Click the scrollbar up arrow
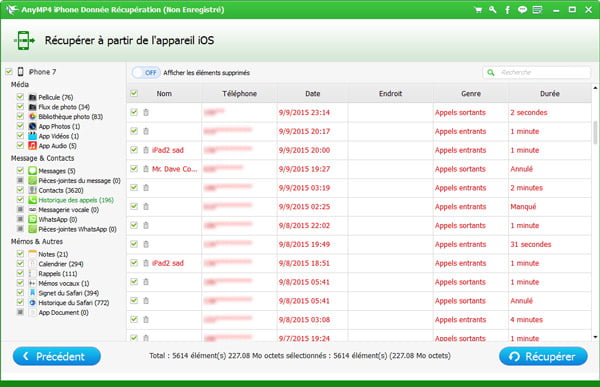 pos(595,88)
